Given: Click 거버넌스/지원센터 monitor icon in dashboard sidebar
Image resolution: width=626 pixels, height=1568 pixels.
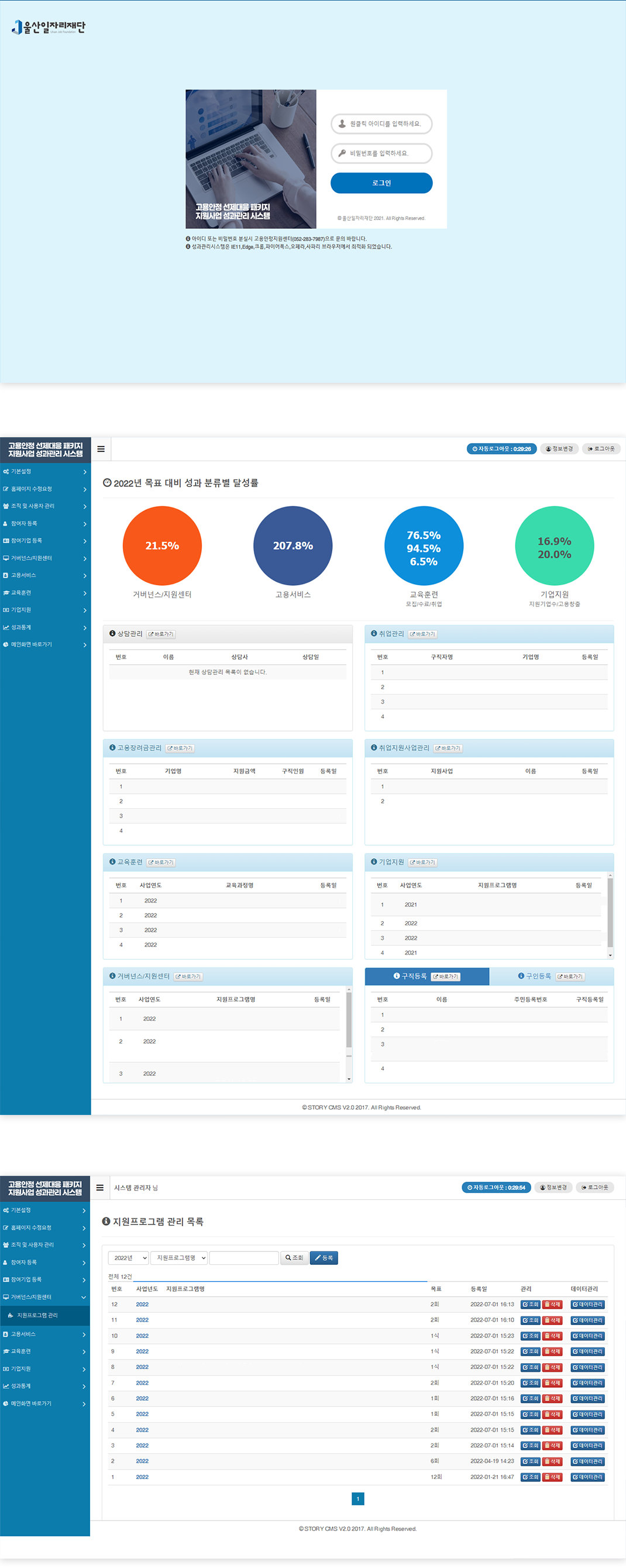Looking at the screenshot, I should click(x=5, y=558).
